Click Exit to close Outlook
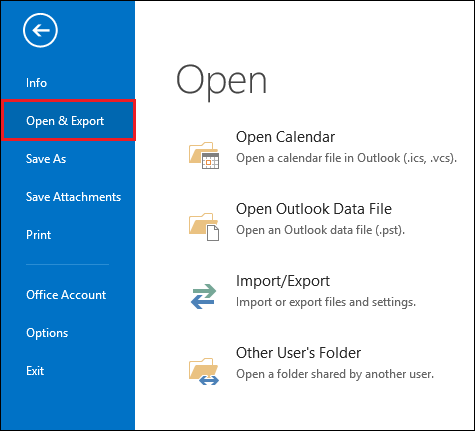 pos(35,371)
